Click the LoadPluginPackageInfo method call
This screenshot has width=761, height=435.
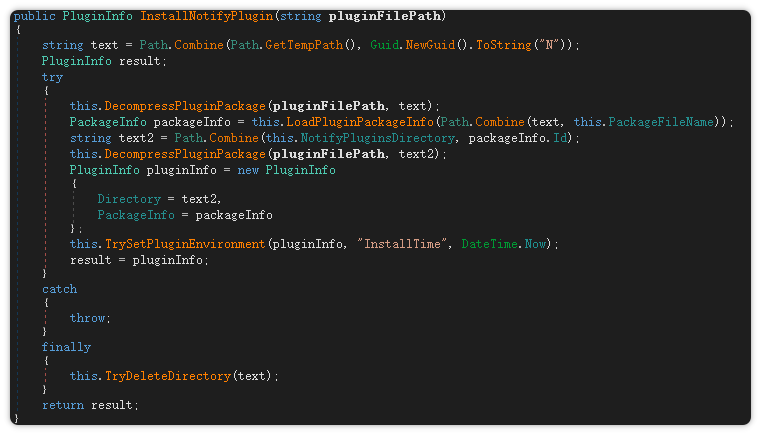coord(356,122)
